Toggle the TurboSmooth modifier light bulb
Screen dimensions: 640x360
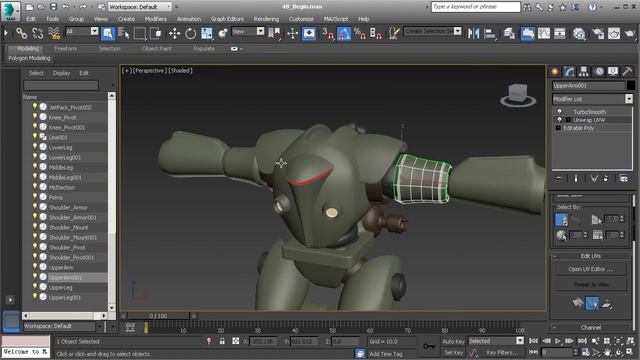559,111
